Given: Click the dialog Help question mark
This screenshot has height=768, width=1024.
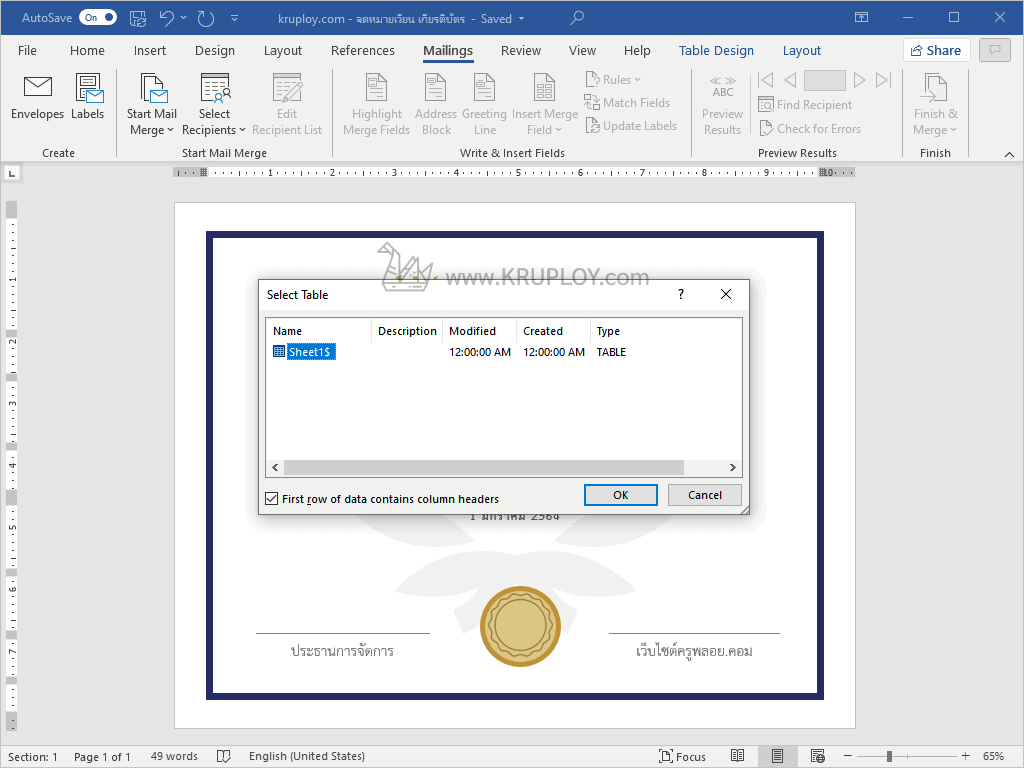Looking at the screenshot, I should (680, 294).
